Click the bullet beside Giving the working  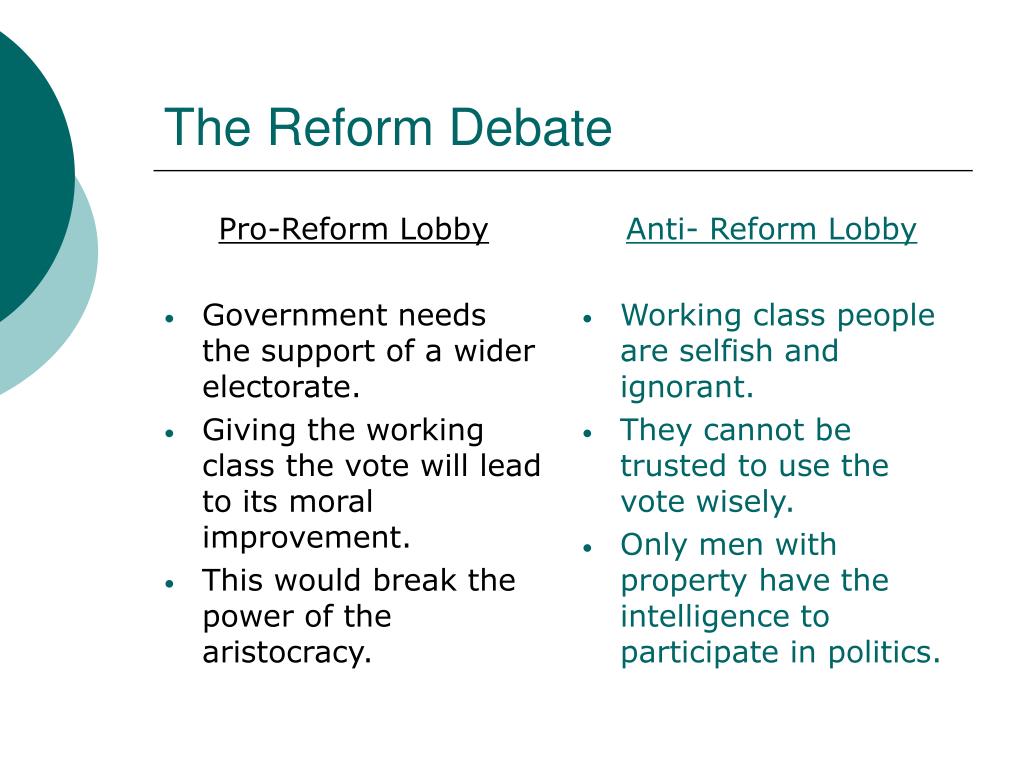pos(170,433)
